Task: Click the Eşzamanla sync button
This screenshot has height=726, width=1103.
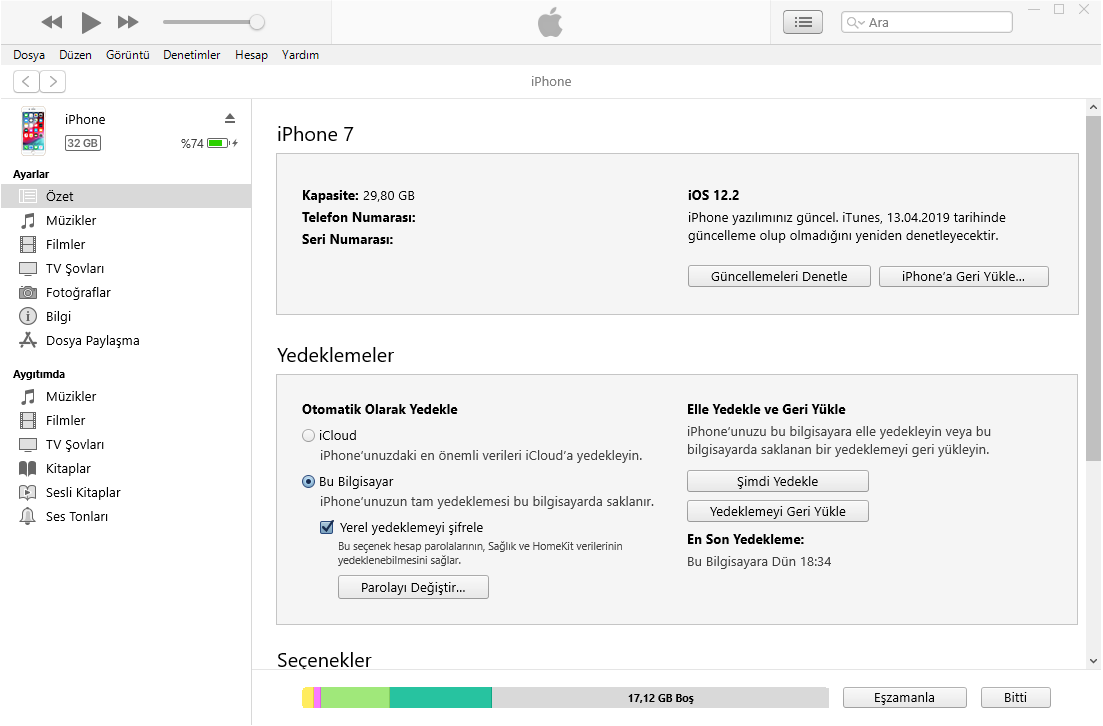Action: [904, 698]
